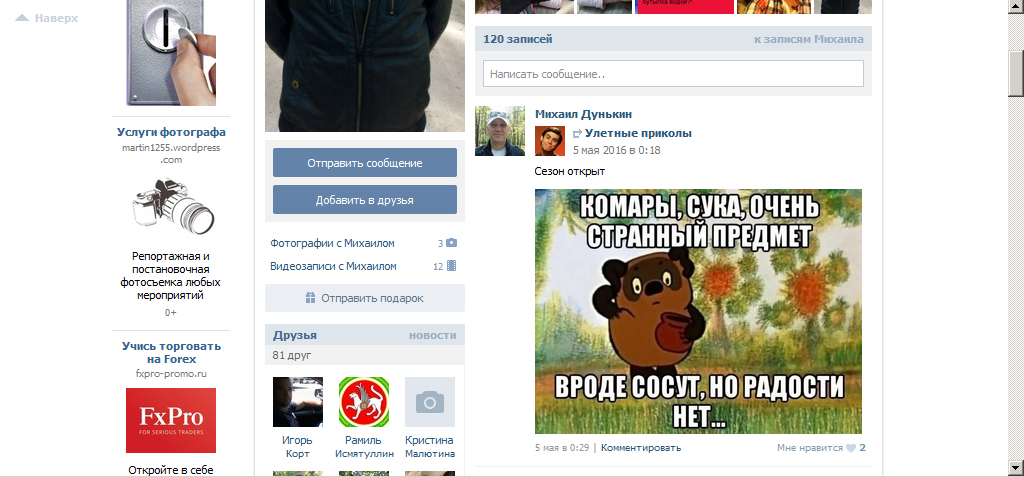Click the 5 мая в 0:29 timestamp
This screenshot has height=477, width=1024.
(x=562, y=448)
